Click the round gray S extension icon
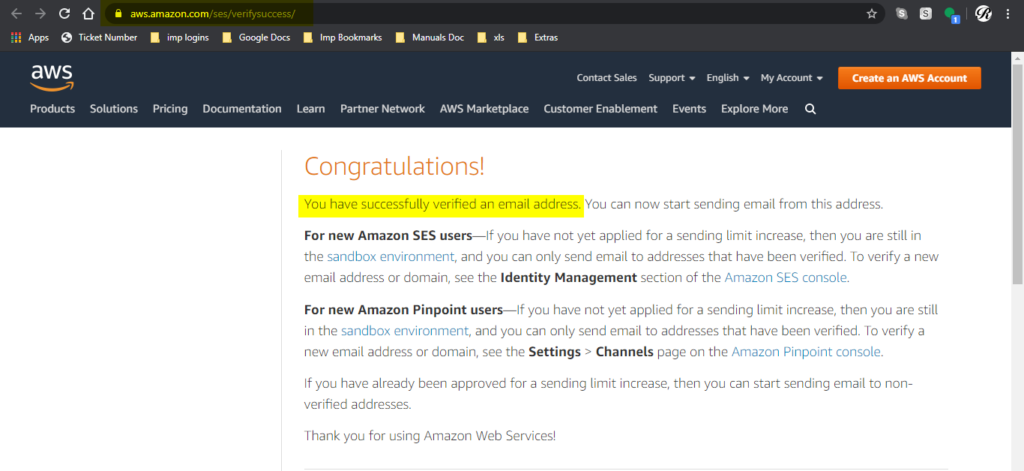The height and width of the screenshot is (471, 1024). click(x=902, y=13)
